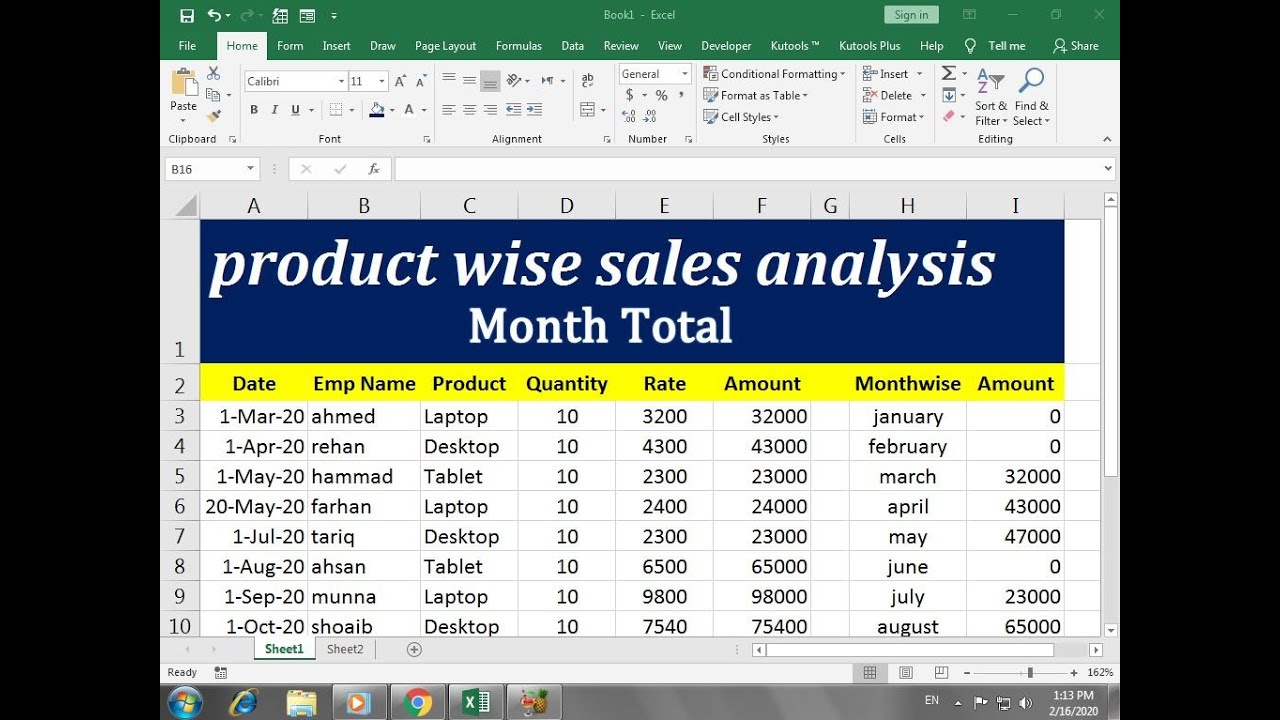Screen dimensions: 1280x720
Task: Open Chrome from the taskbar
Action: (417, 703)
